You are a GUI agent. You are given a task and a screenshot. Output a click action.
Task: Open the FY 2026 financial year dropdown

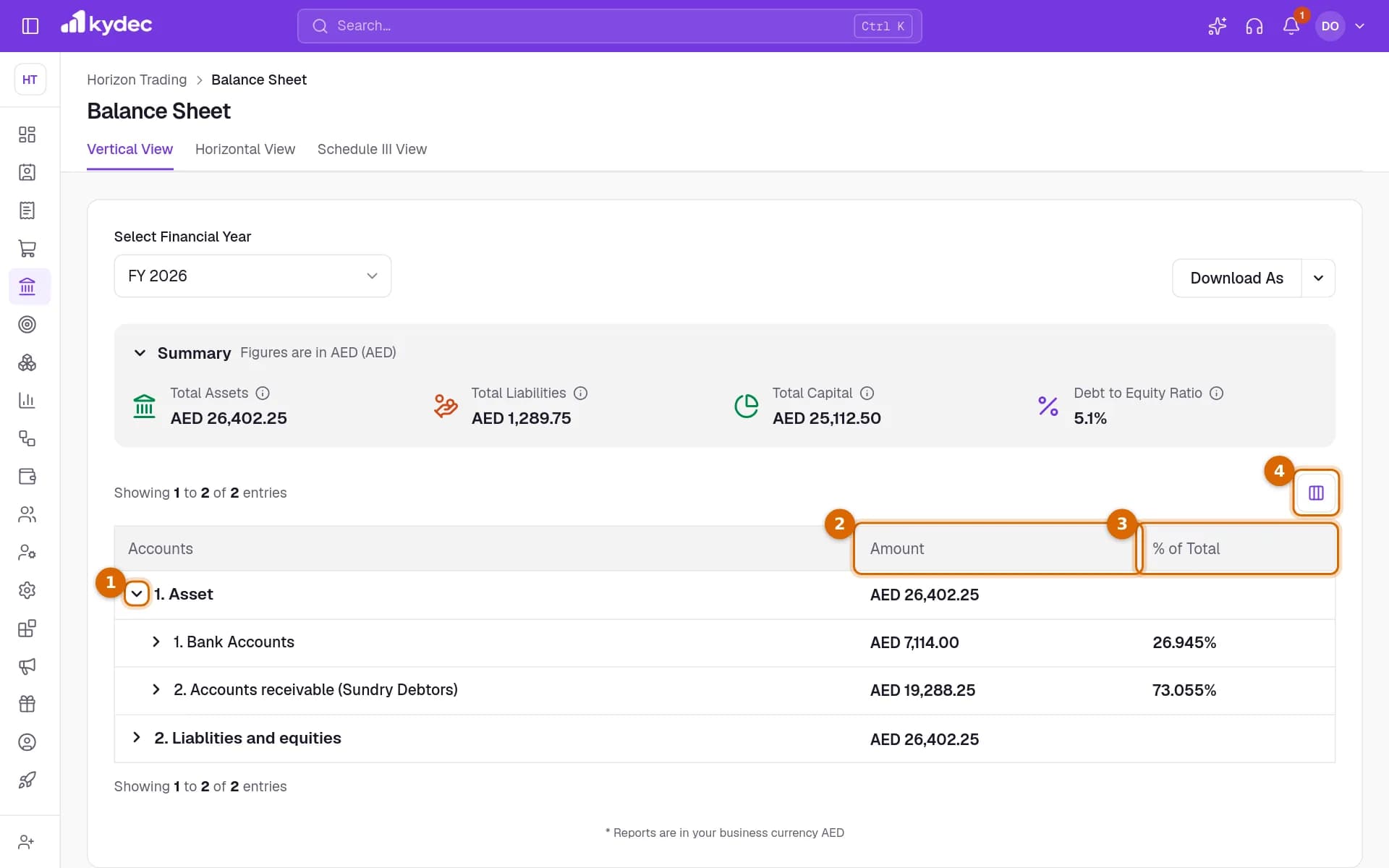click(252, 276)
